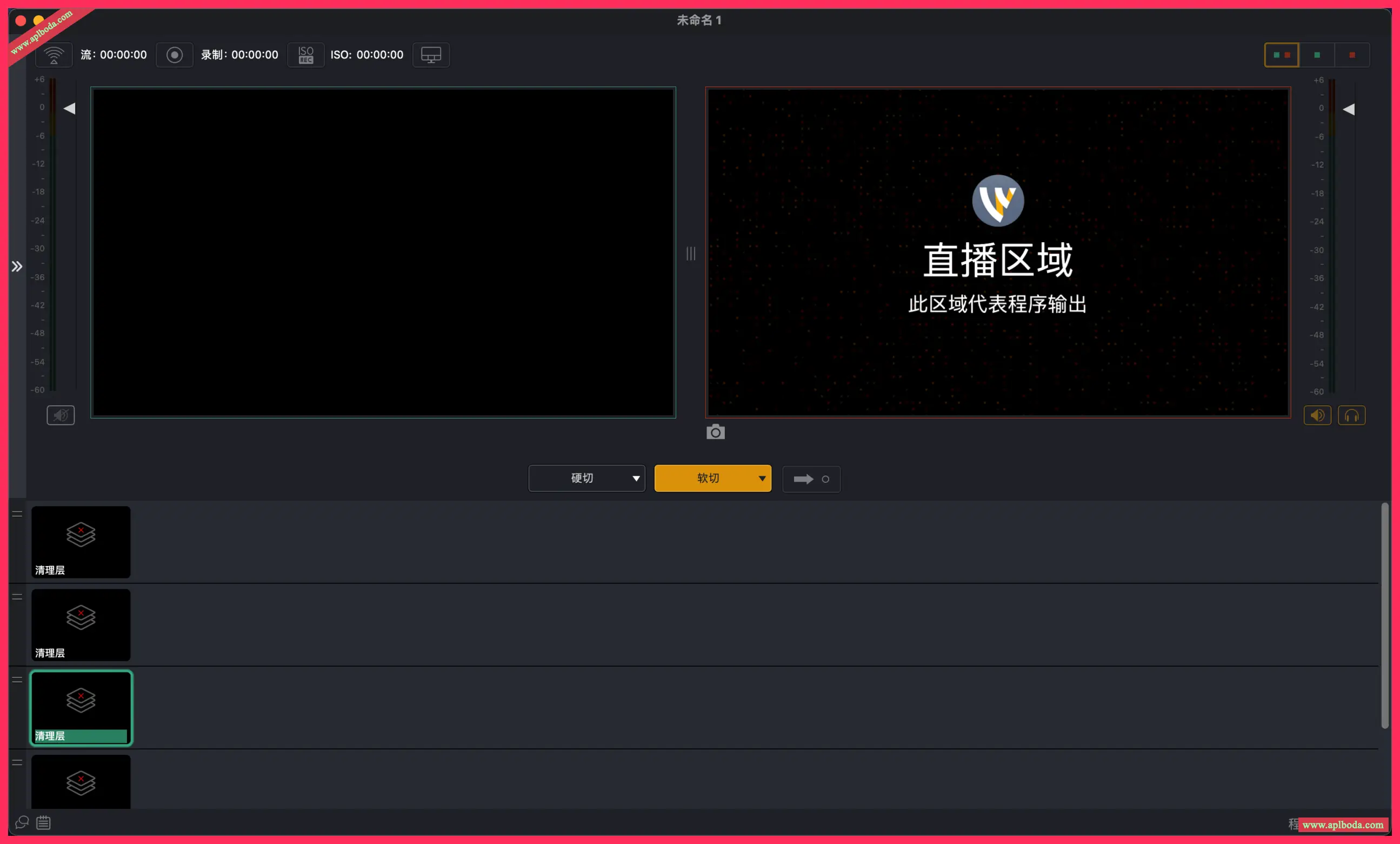
Task: Click the black preview monitor
Action: (383, 252)
